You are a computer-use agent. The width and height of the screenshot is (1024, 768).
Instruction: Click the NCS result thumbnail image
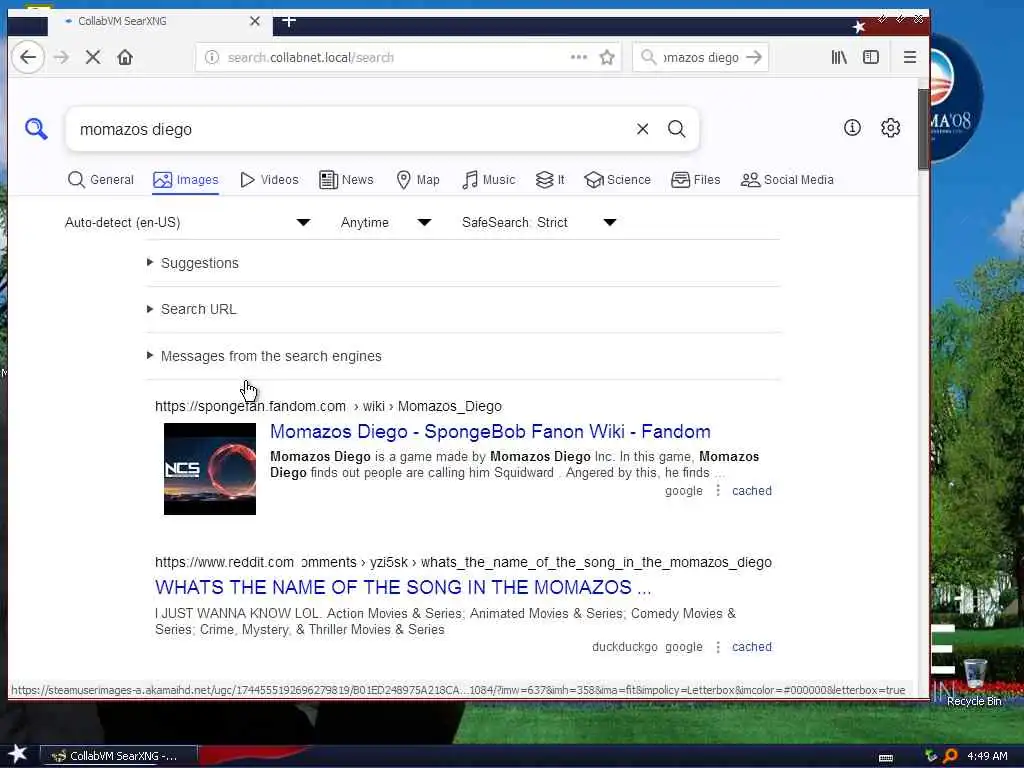click(210, 469)
